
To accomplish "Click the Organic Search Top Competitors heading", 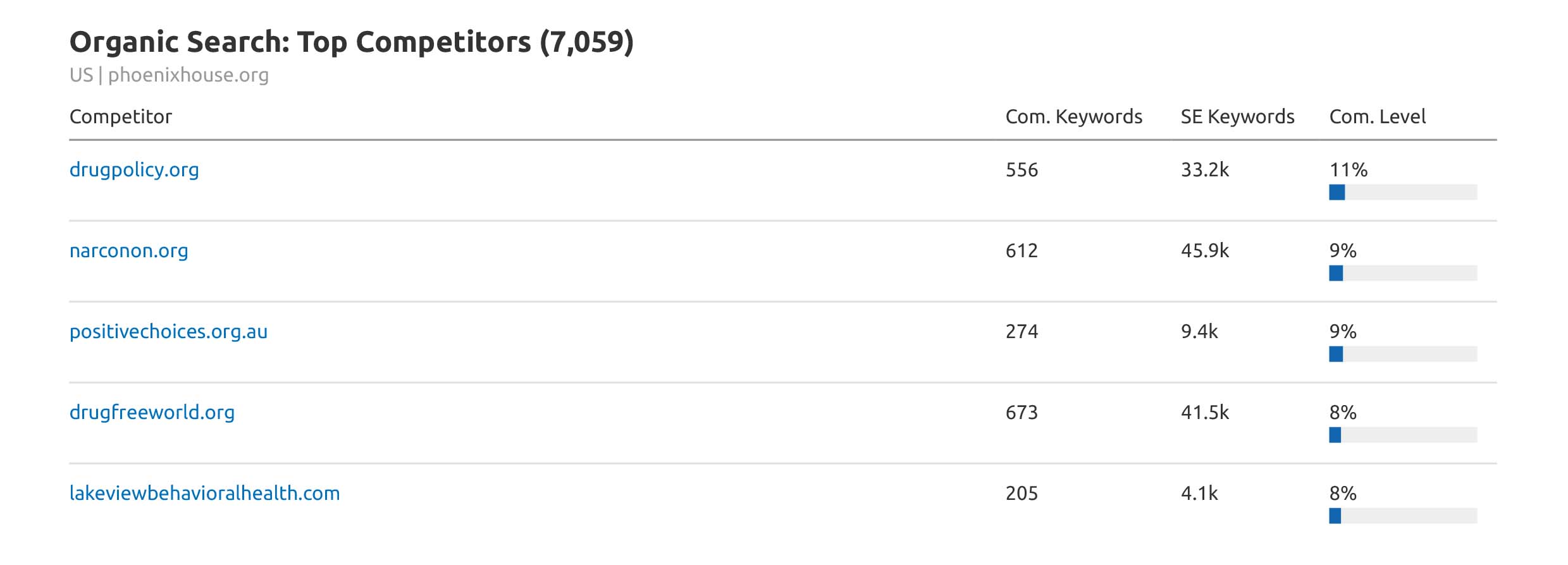I will [x=351, y=42].
